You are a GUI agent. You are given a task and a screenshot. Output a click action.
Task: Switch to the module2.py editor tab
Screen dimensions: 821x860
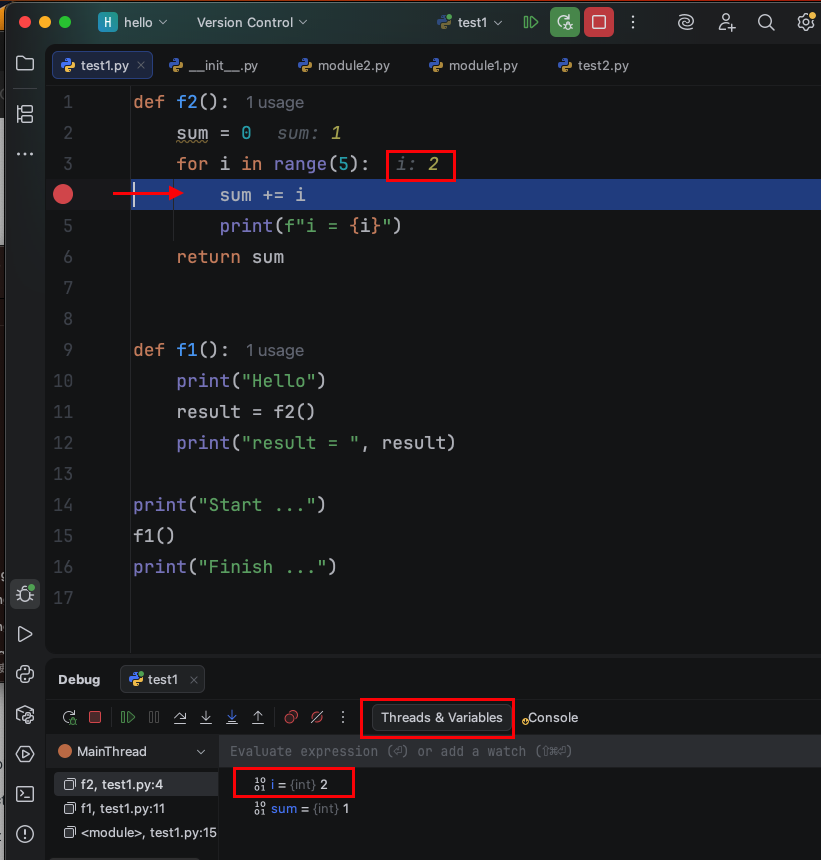point(344,66)
